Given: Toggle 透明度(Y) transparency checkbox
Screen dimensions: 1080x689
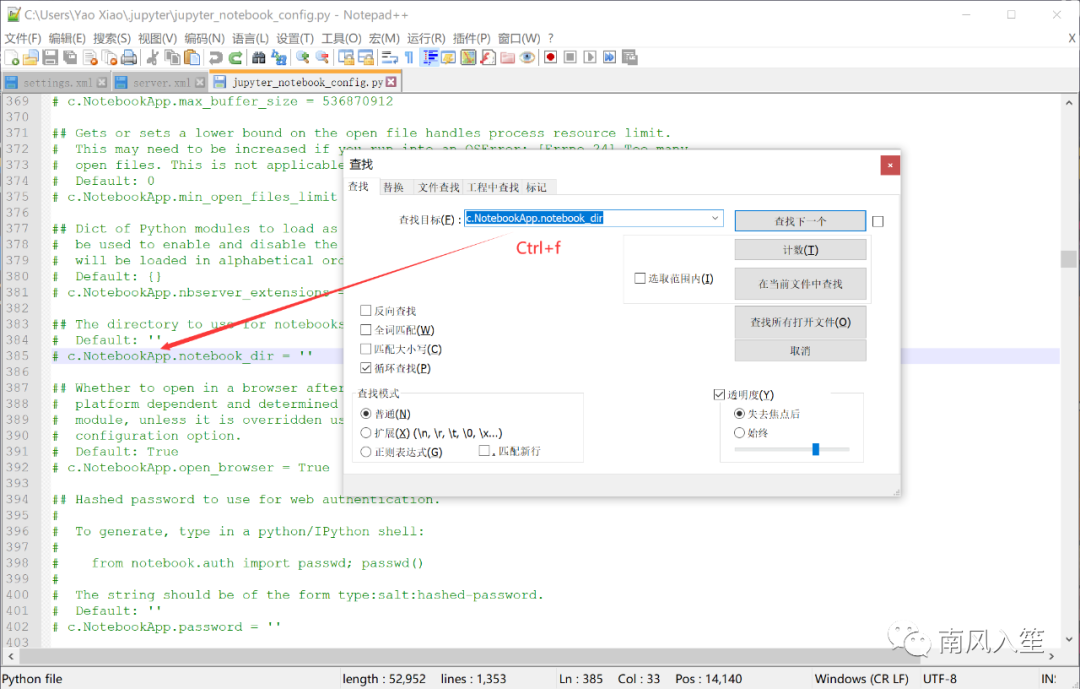Looking at the screenshot, I should click(719, 395).
